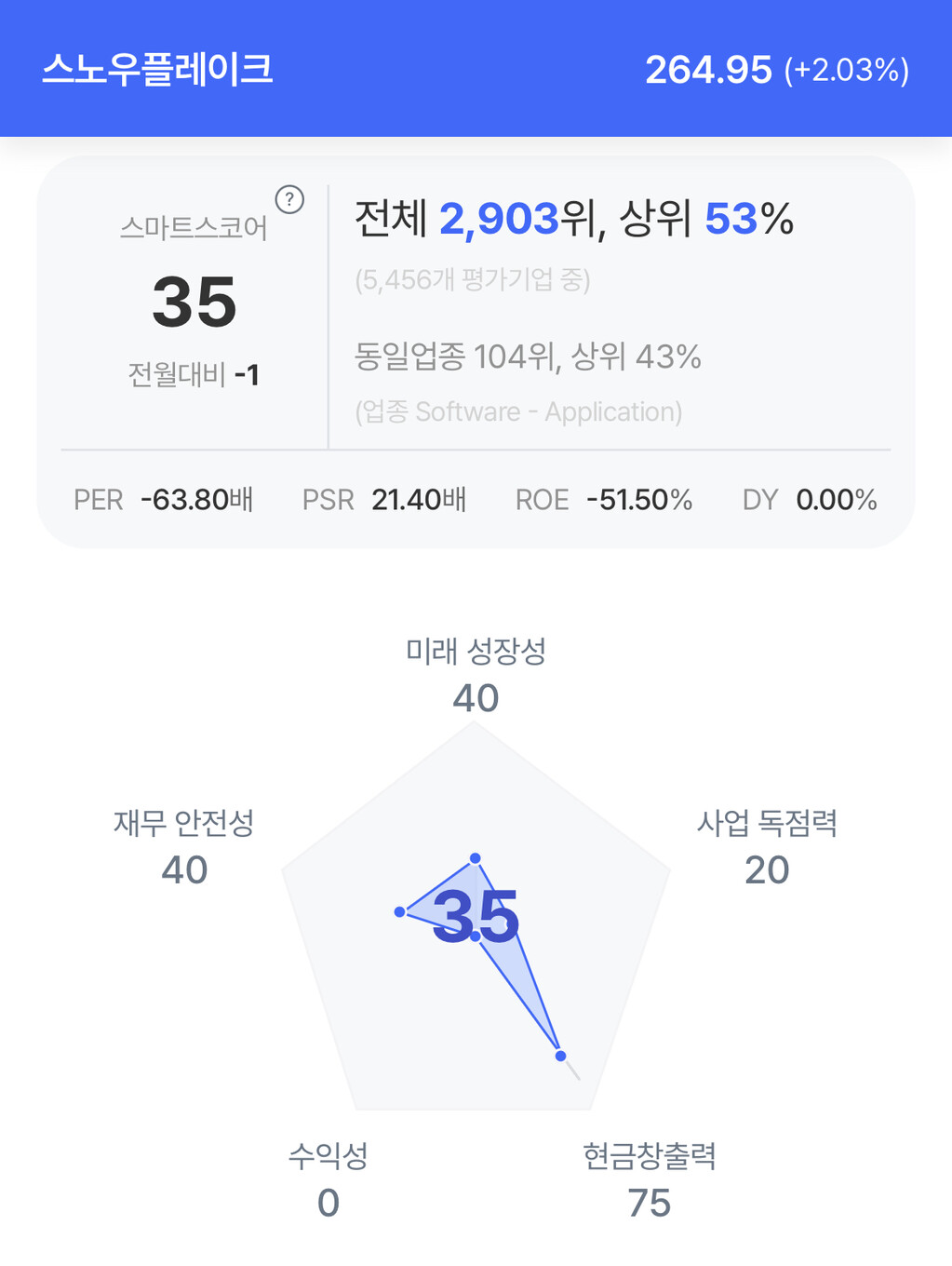Select the 사업 독점력 radar label

767,823
